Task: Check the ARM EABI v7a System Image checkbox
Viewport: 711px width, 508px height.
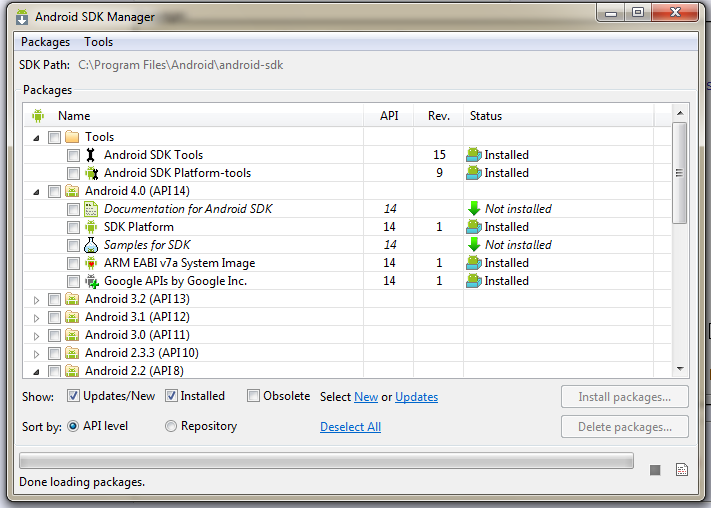Action: [x=73, y=264]
